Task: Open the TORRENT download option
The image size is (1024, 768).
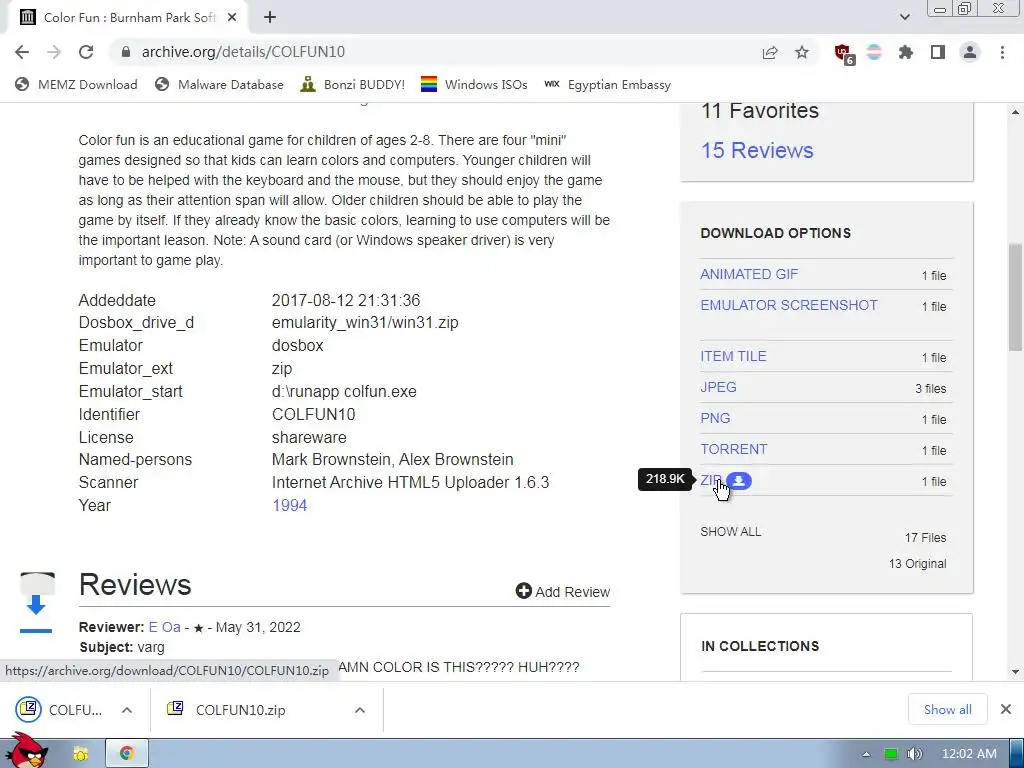Action: tap(733, 449)
